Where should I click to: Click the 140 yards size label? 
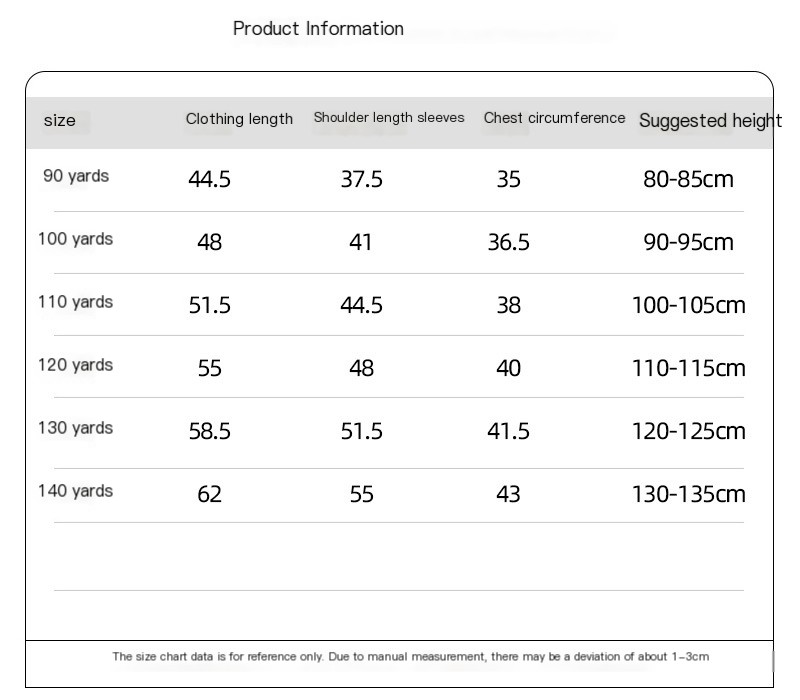(x=75, y=491)
